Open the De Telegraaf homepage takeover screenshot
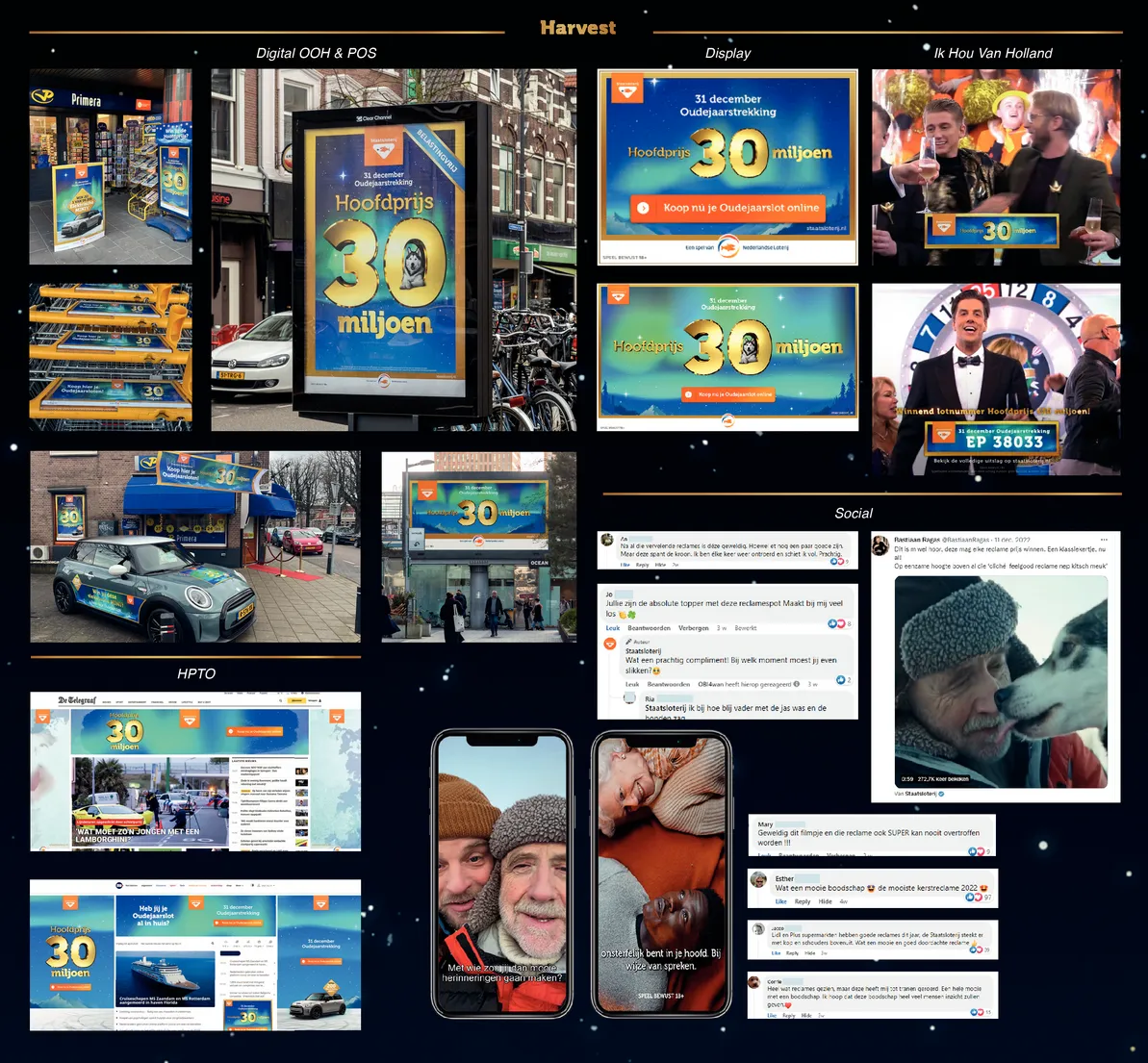1148x1063 pixels. pos(195,772)
